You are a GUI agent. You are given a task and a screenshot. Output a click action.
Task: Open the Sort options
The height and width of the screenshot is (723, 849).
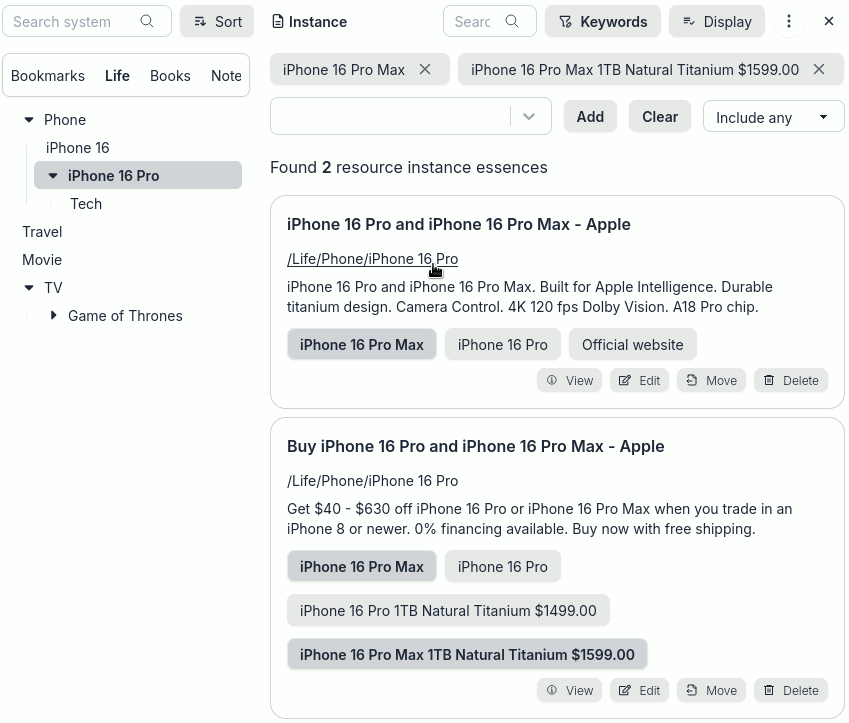(217, 21)
